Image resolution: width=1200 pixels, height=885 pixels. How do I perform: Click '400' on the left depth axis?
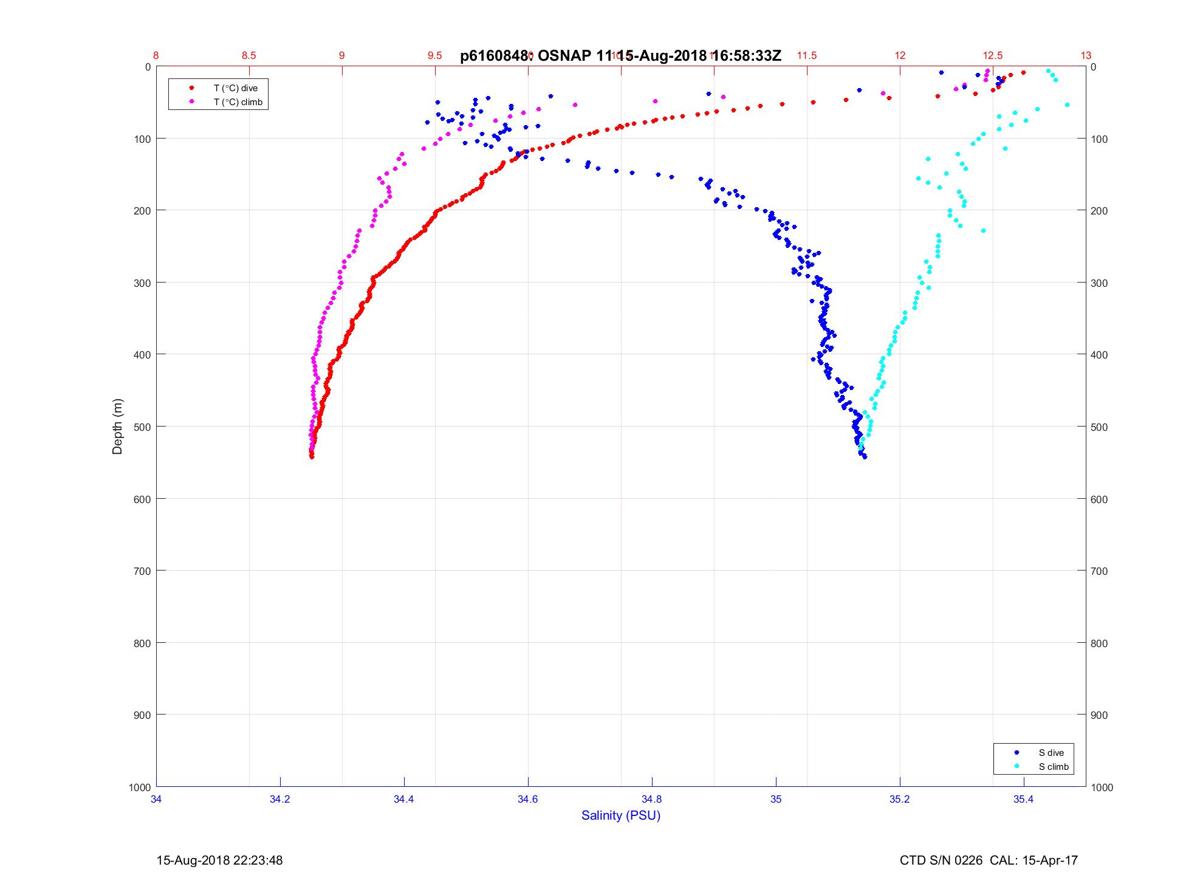142,355
